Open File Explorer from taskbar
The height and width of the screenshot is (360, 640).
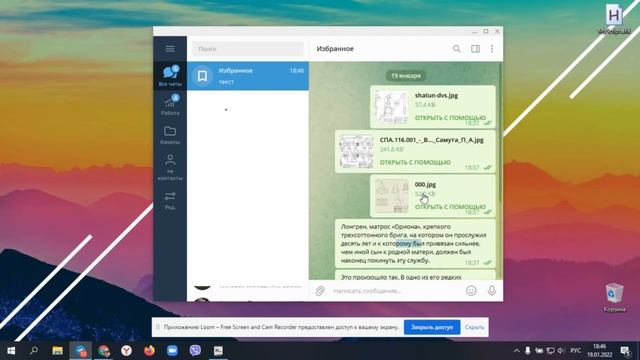(57, 351)
